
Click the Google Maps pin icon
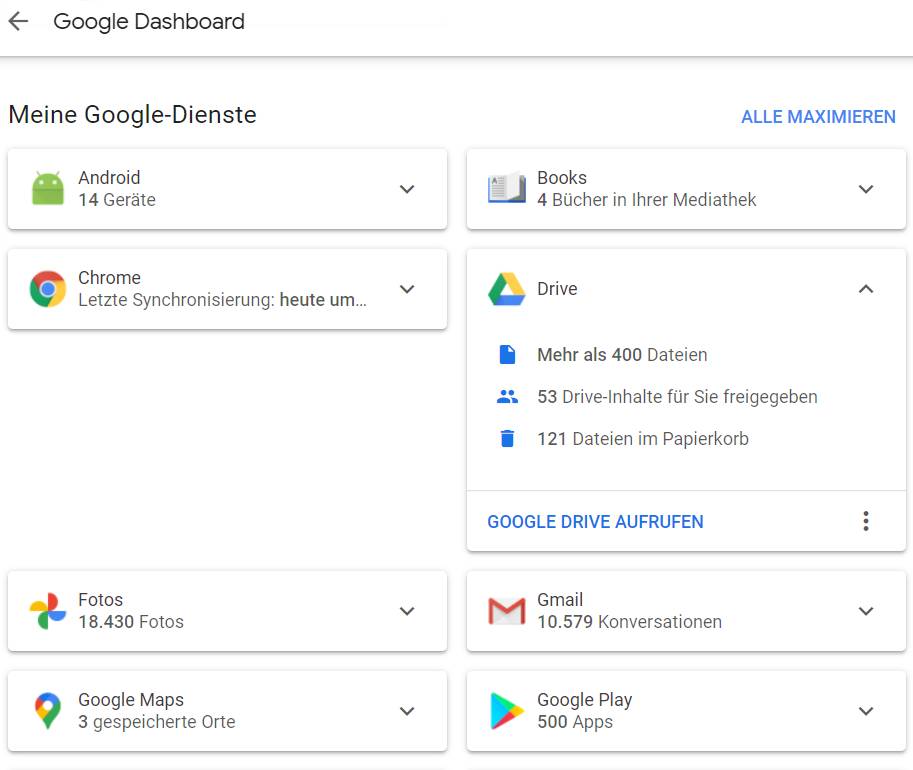pyautogui.click(x=47, y=711)
